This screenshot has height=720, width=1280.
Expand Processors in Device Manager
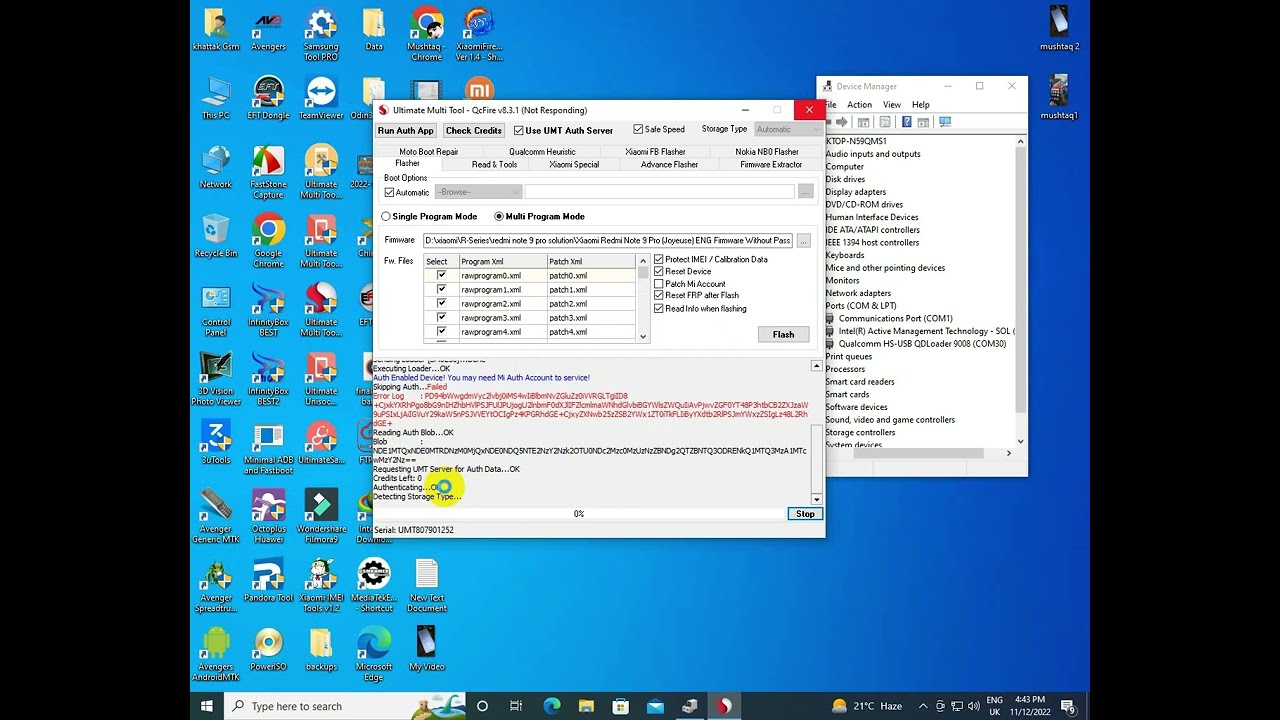(845, 369)
